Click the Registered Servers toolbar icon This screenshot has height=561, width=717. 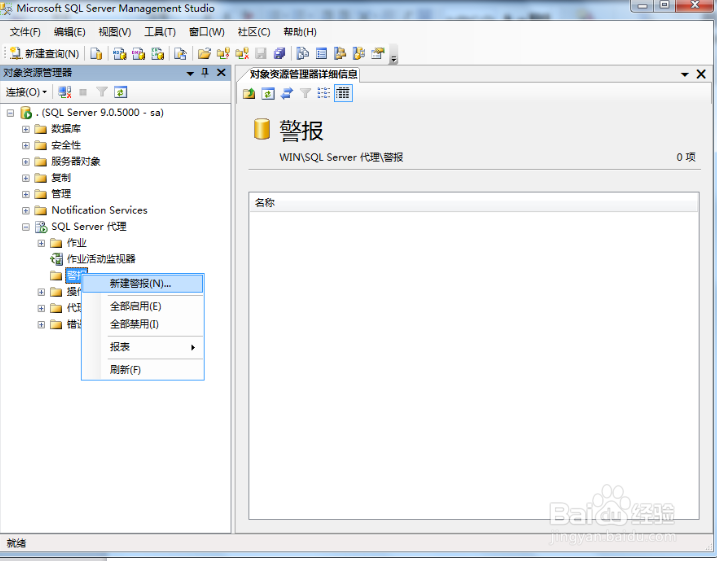coord(302,53)
